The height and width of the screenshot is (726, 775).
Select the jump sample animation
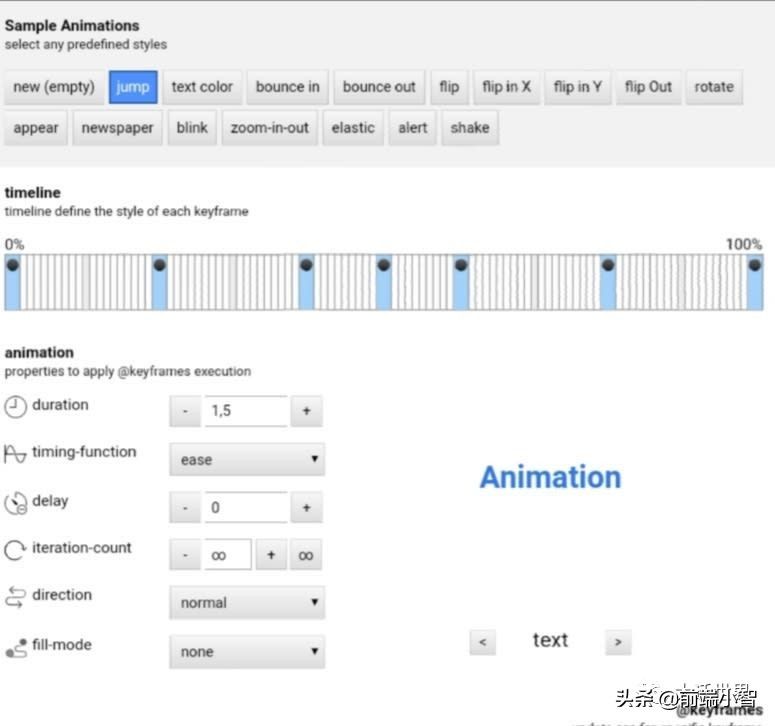(x=132, y=87)
